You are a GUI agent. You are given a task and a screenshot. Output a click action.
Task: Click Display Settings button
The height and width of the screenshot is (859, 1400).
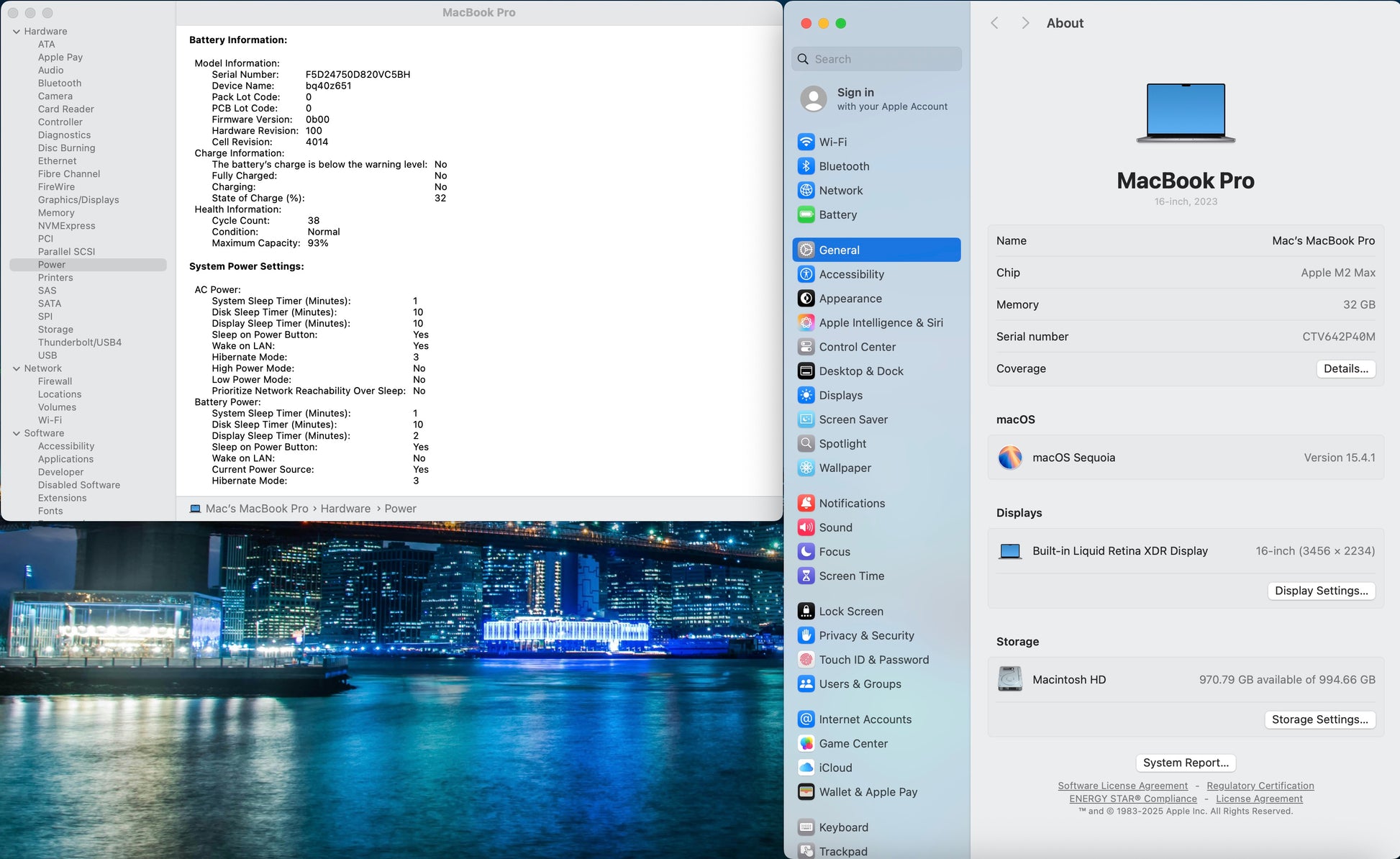[1321, 591]
